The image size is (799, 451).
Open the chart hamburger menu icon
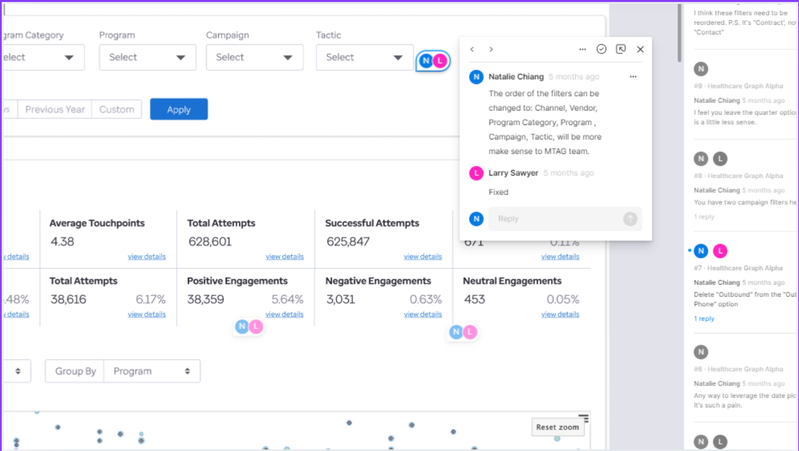583,419
